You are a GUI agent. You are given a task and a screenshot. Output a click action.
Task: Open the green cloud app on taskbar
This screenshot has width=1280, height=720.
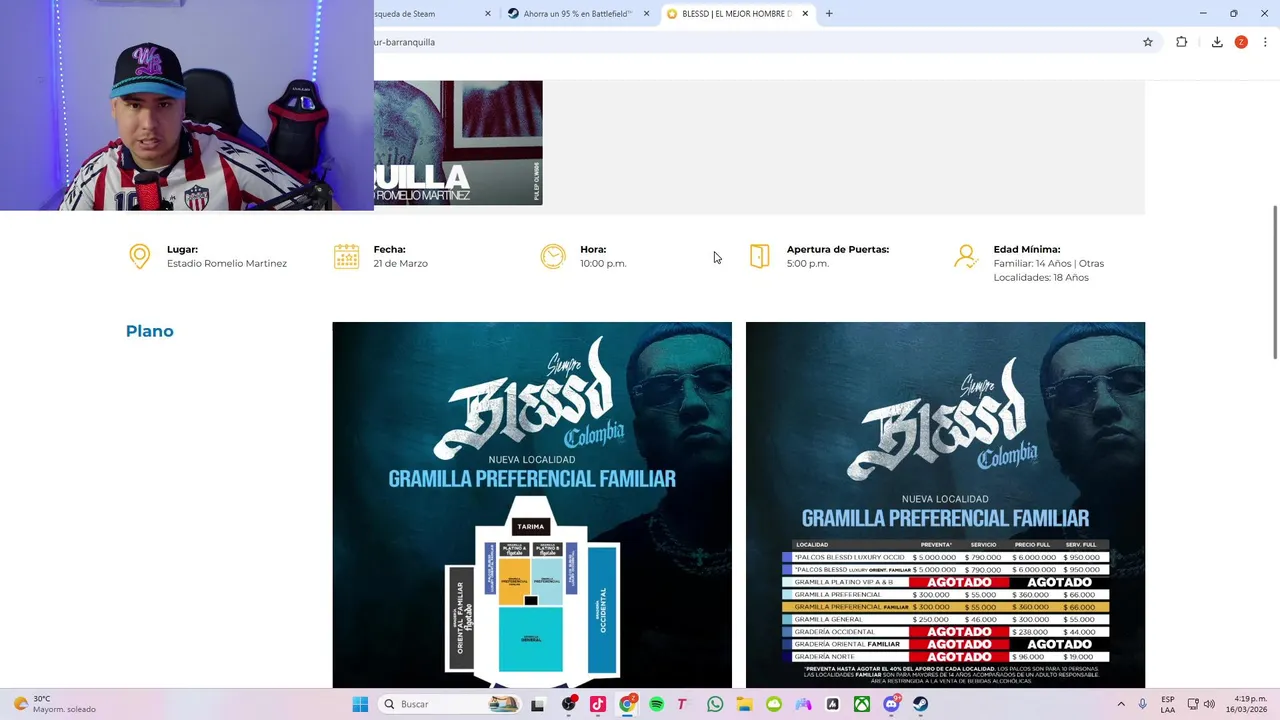tap(774, 704)
